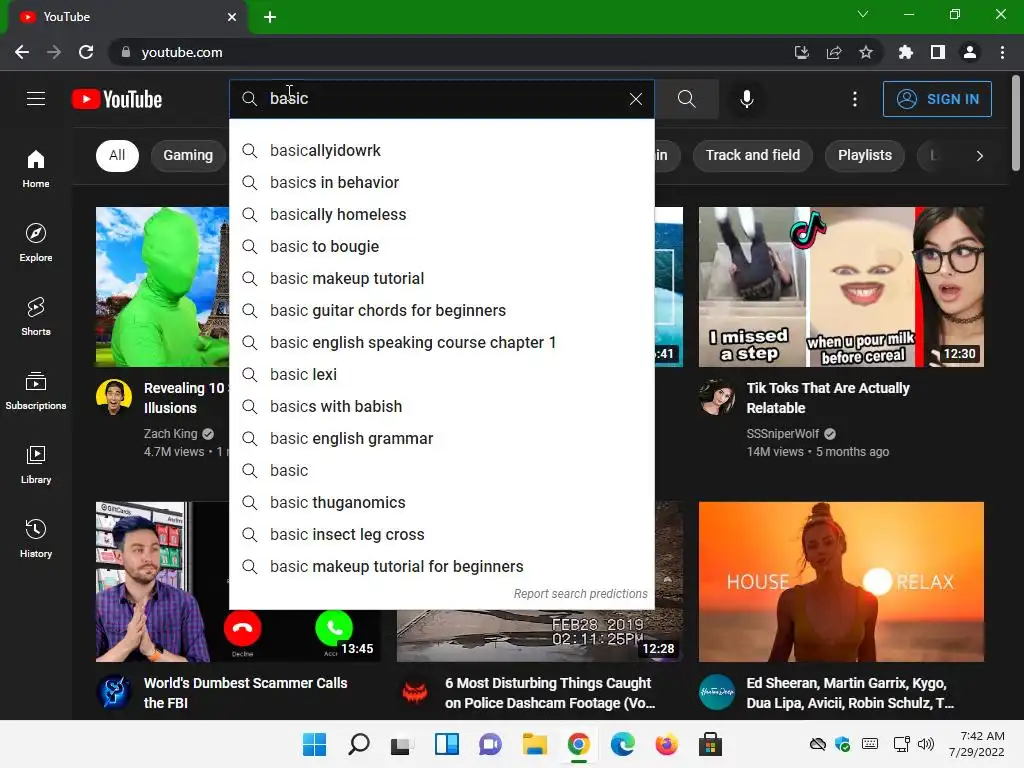Open Explore in the sidebar
The image size is (1024, 768).
[36, 242]
